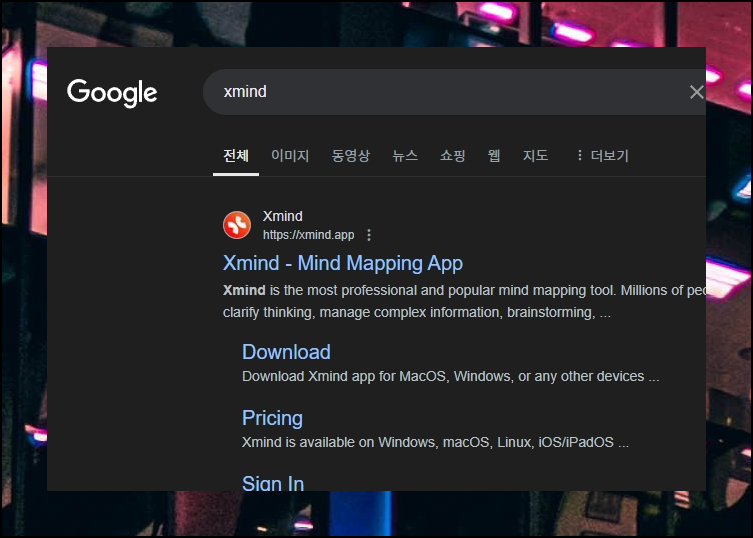Switch to the 이미지 tab
The image size is (753, 538).
tap(290, 156)
